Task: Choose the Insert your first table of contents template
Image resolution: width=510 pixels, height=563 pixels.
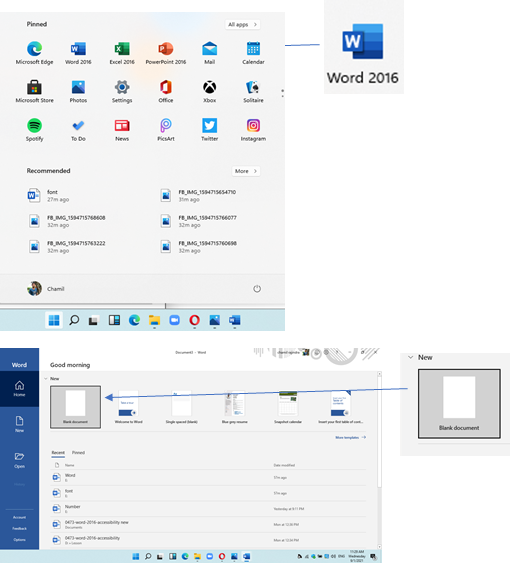Action: click(340, 407)
